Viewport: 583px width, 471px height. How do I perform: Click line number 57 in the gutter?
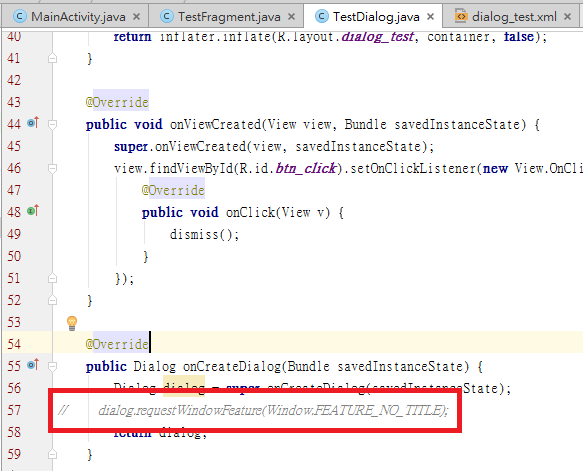click(x=14, y=410)
